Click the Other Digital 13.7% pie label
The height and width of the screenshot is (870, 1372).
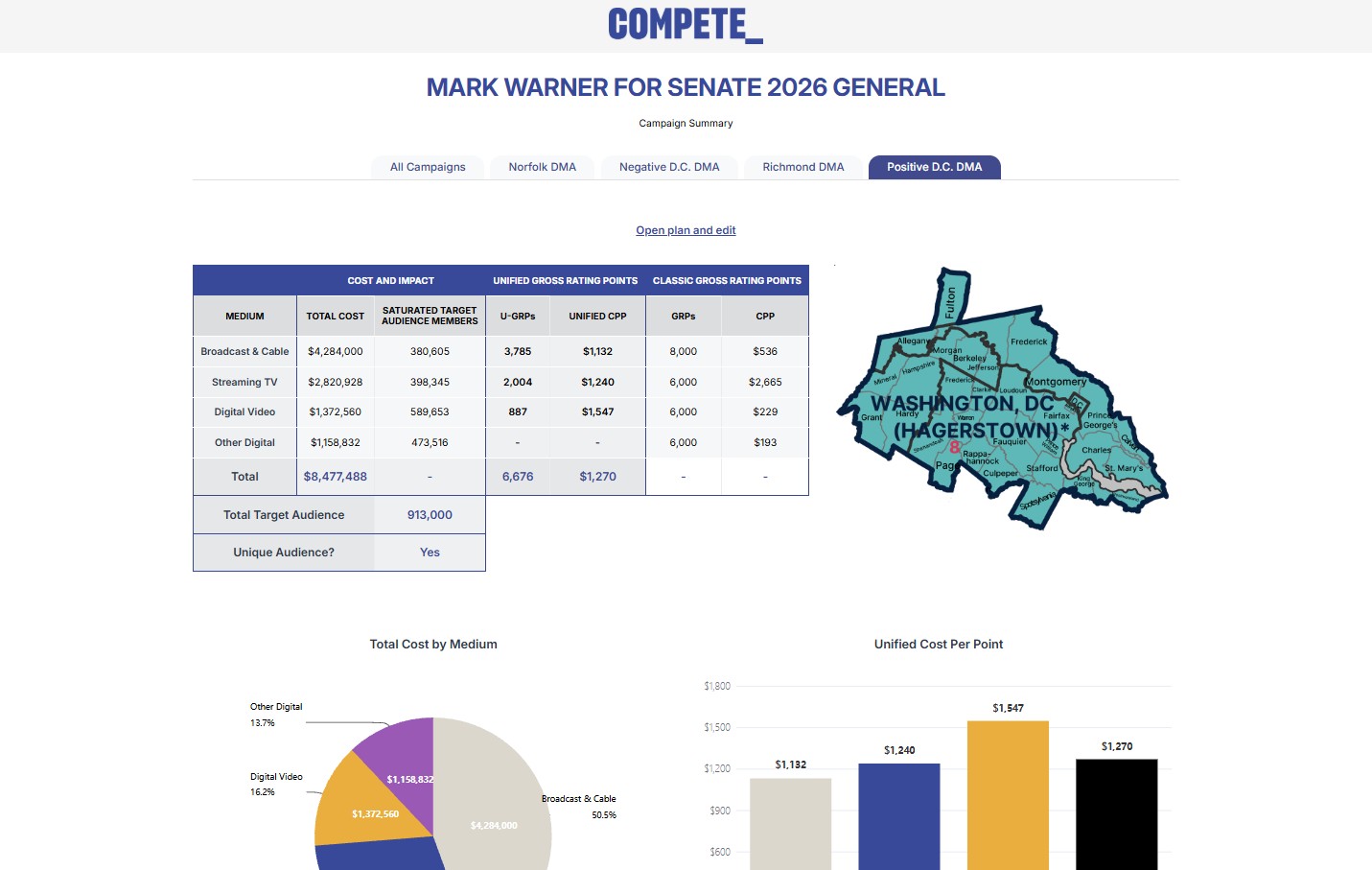coord(276,715)
